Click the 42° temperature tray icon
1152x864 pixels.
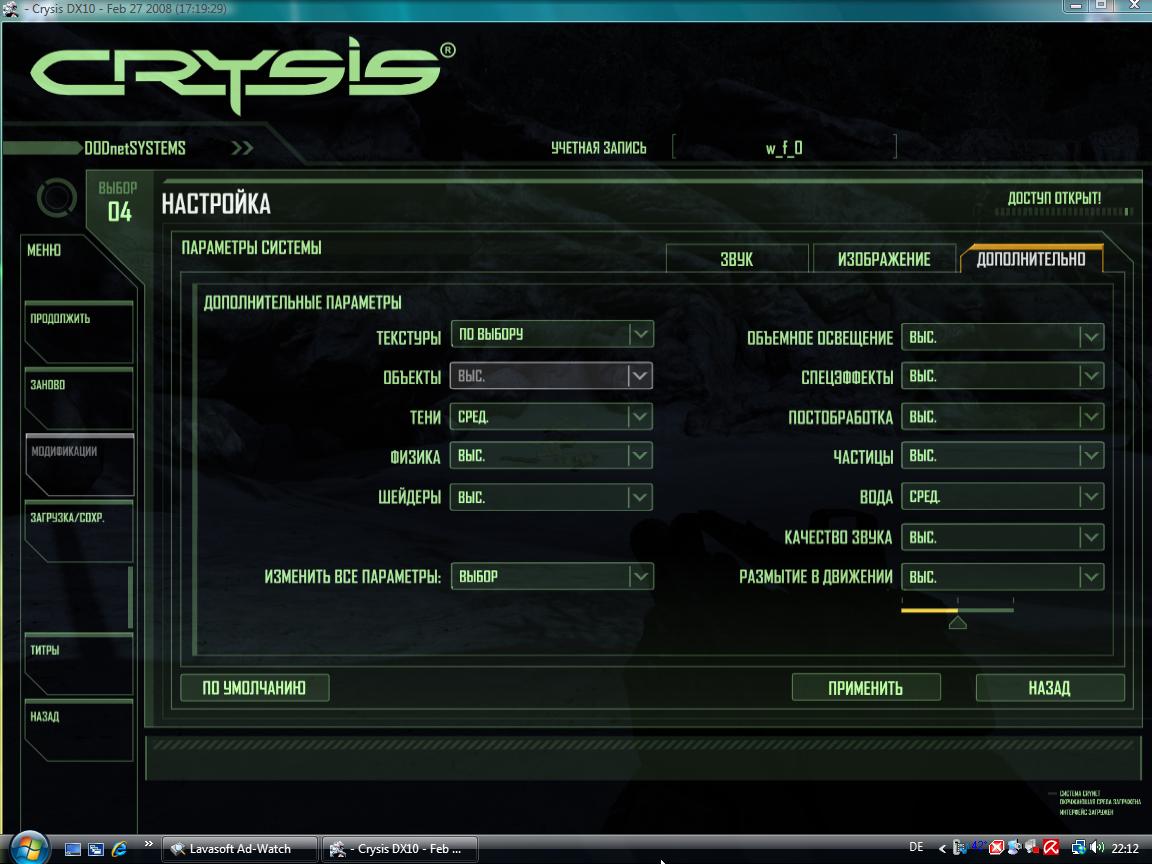[979, 846]
